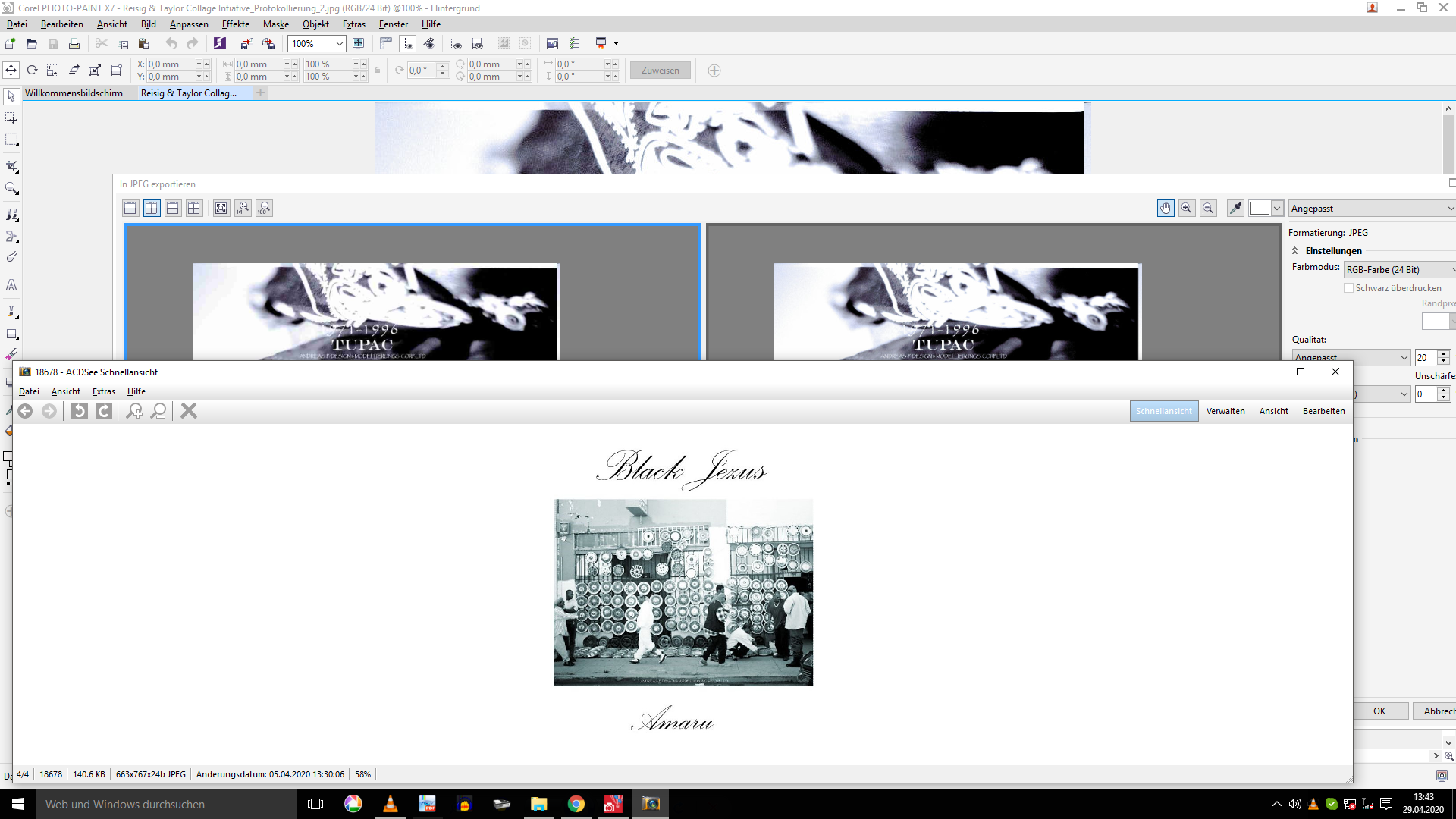Click the New document icon in Corel toolbar
Screen dimensions: 1456x819
pos(11,43)
